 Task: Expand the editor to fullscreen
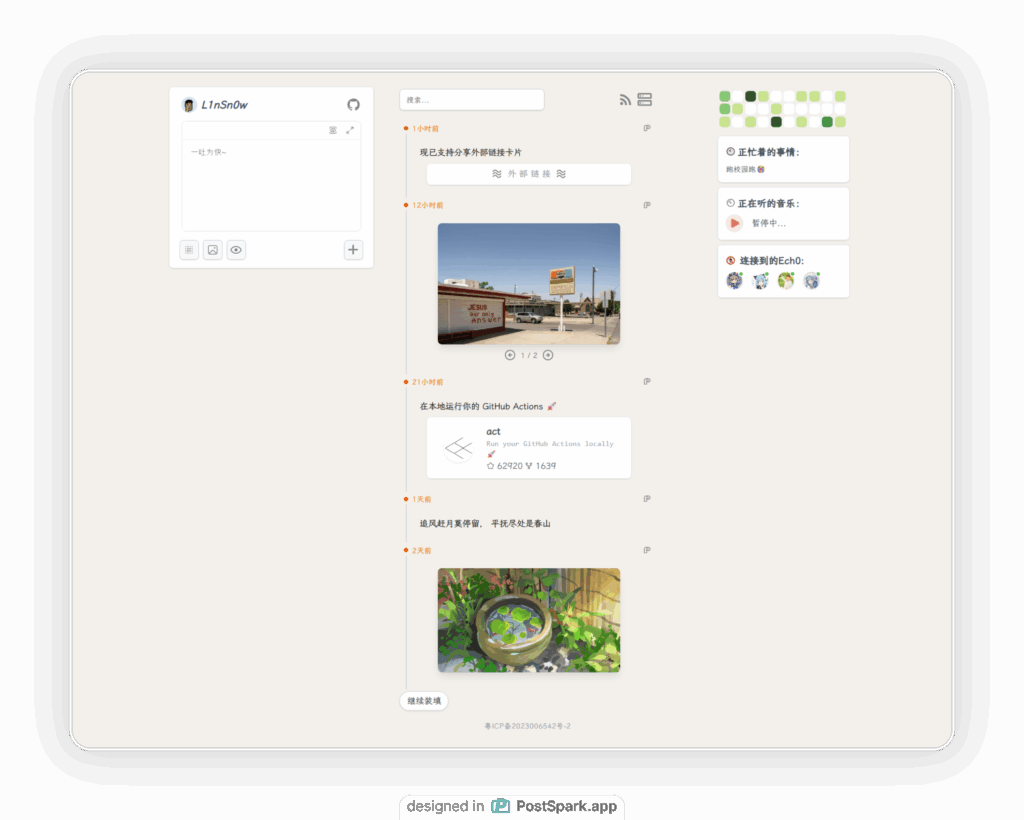click(x=350, y=130)
